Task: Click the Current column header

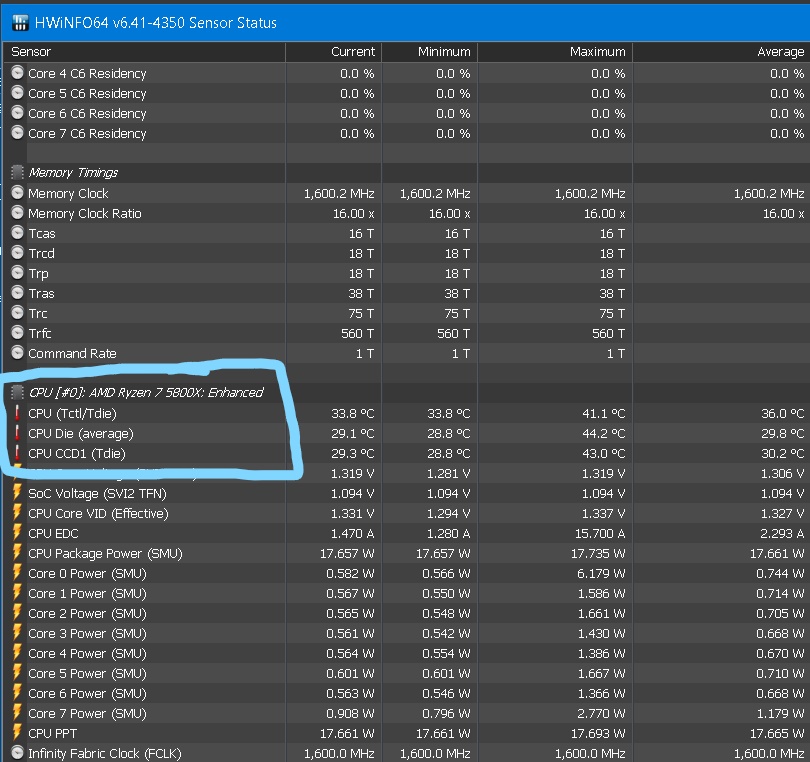Action: 334,52
